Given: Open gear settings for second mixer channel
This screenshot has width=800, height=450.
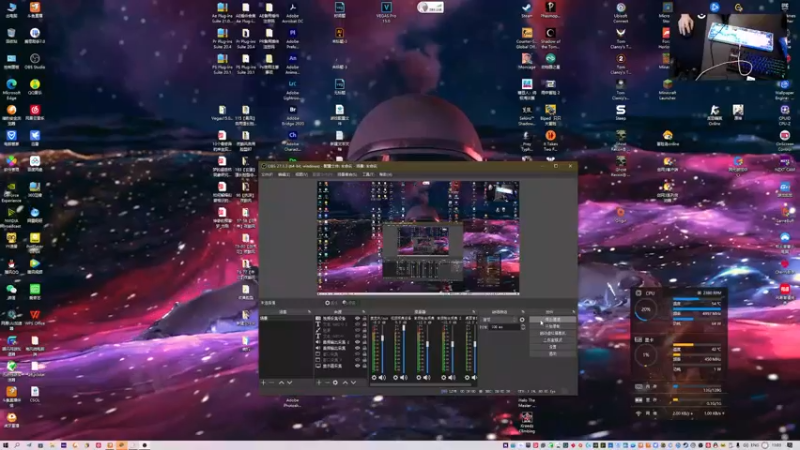Looking at the screenshot, I should (395, 378).
